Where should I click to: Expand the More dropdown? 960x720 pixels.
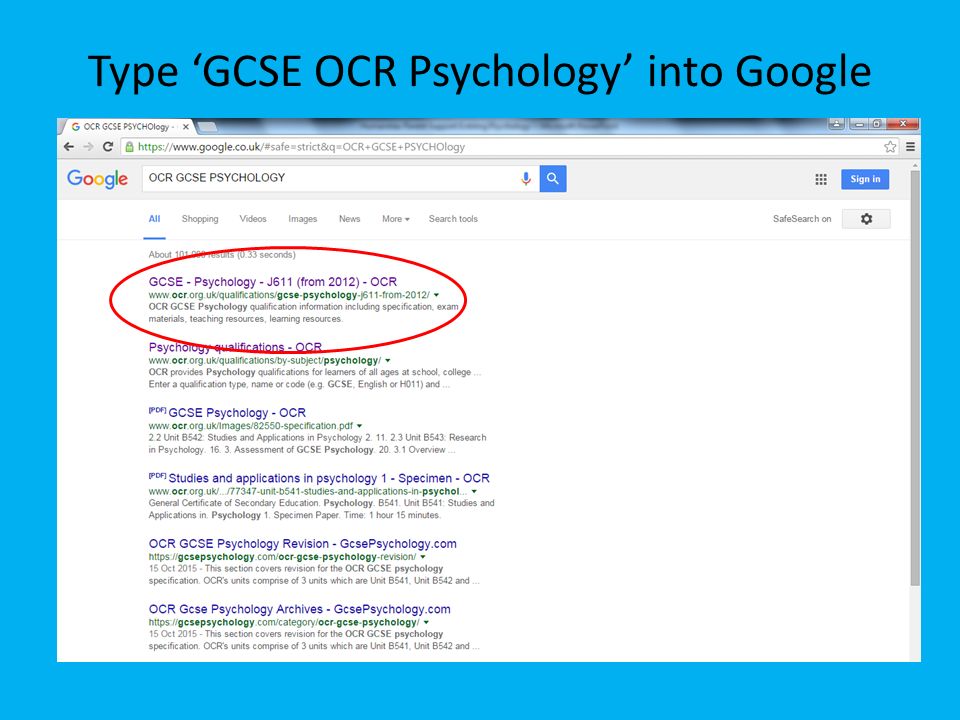click(396, 219)
